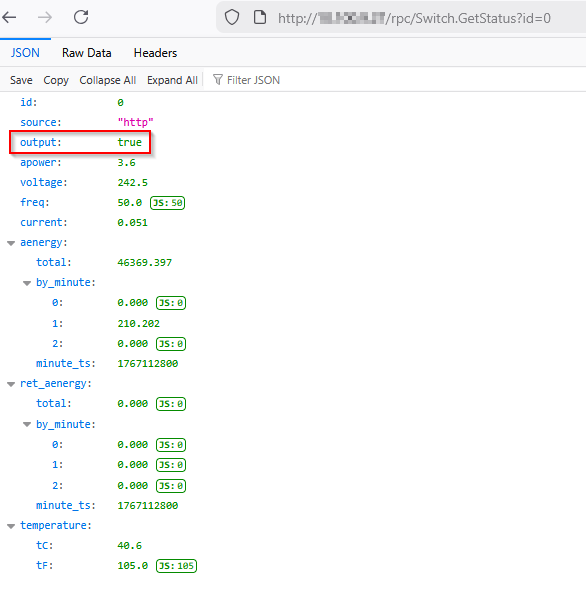
Task: Go forward using the browser forward arrow
Action: tap(45, 17)
